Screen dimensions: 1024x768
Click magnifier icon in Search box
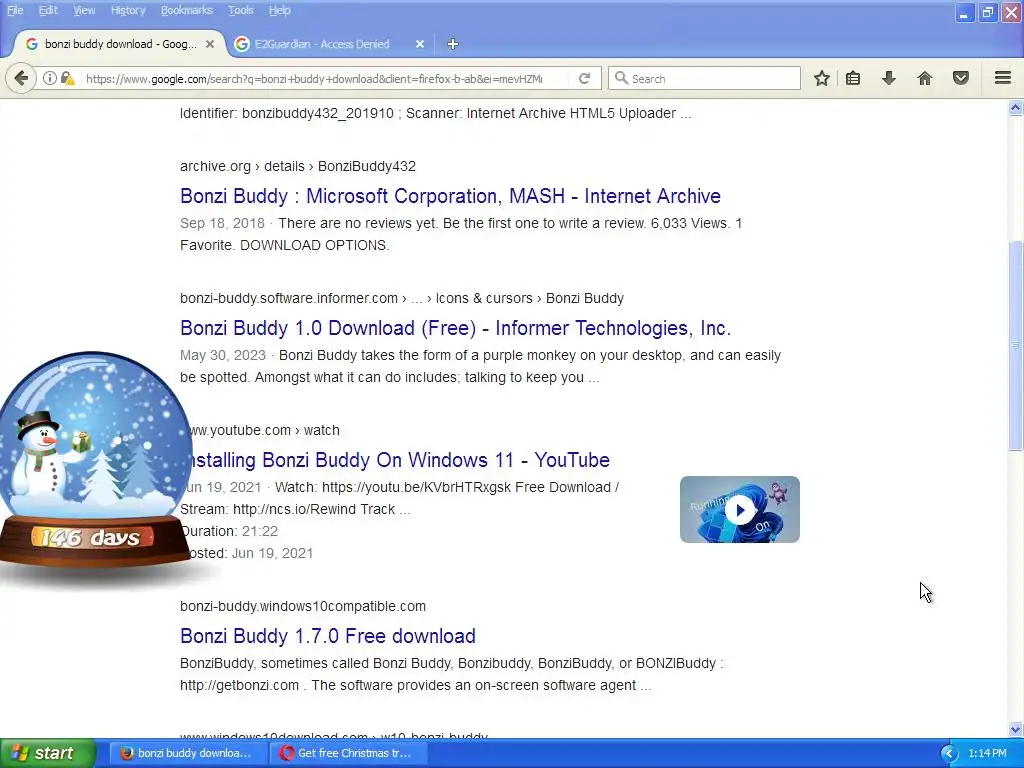[x=621, y=78]
